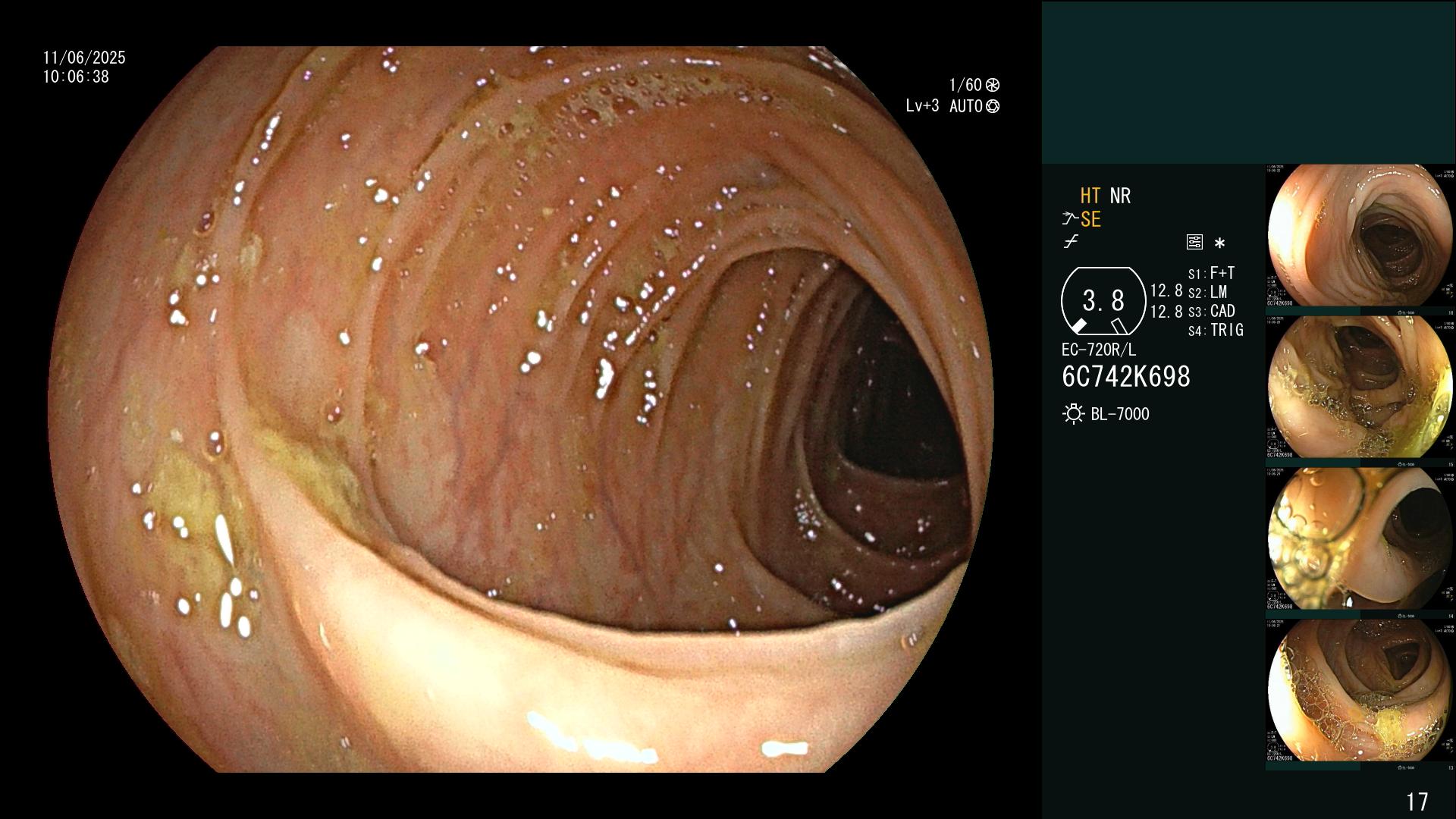This screenshot has height=819, width=1456.
Task: Click the image counter 17
Action: pyautogui.click(x=1417, y=802)
